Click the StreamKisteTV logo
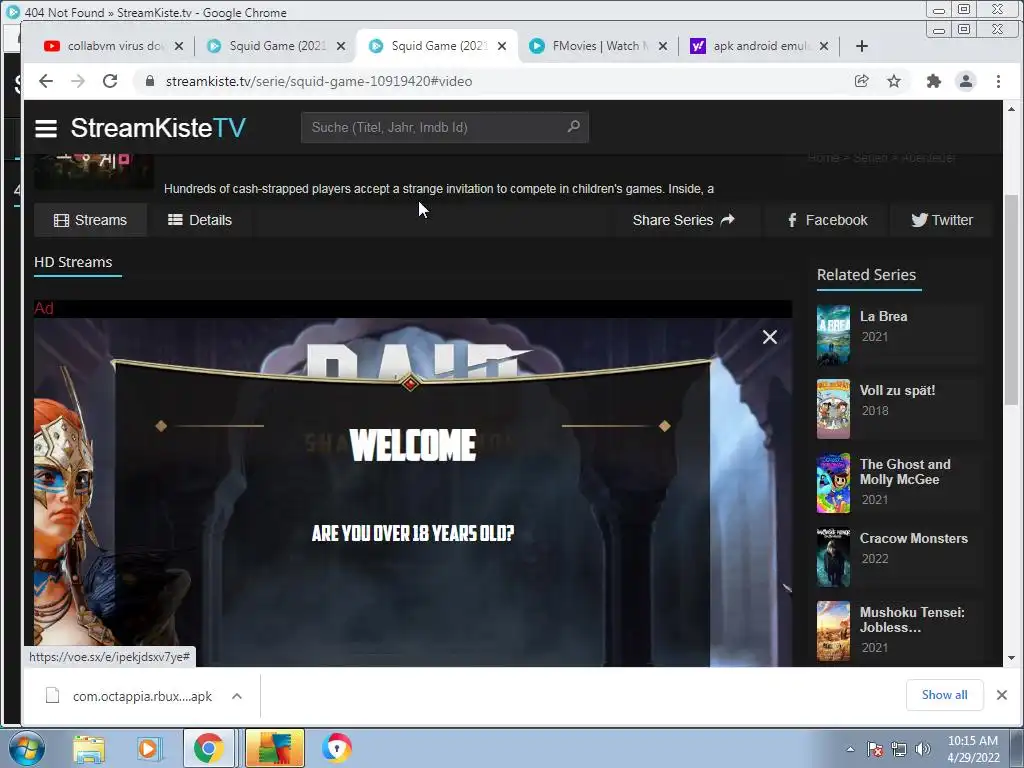This screenshot has width=1024, height=768. click(x=158, y=128)
